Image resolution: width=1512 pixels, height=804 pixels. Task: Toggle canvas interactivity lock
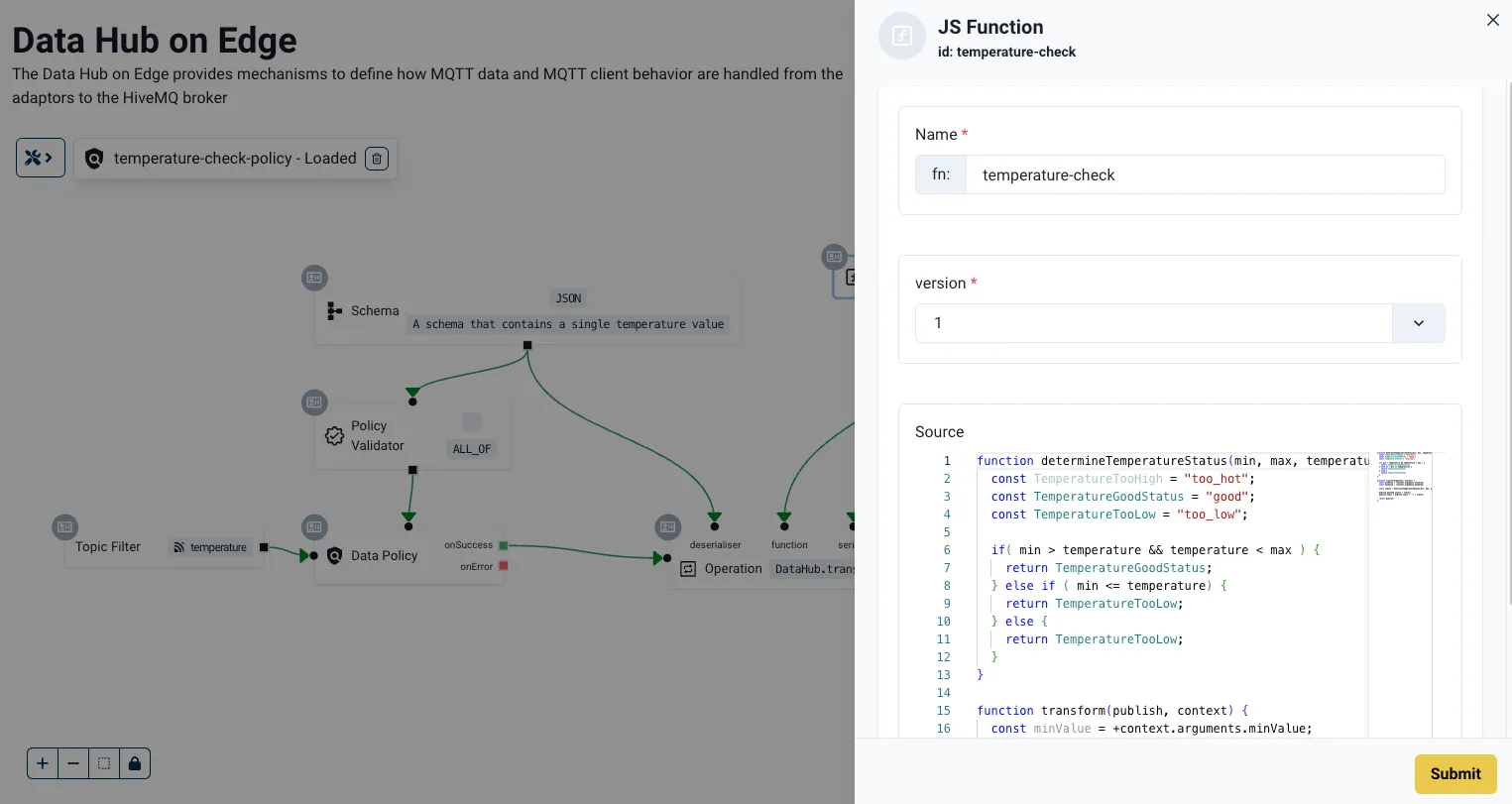point(135,763)
